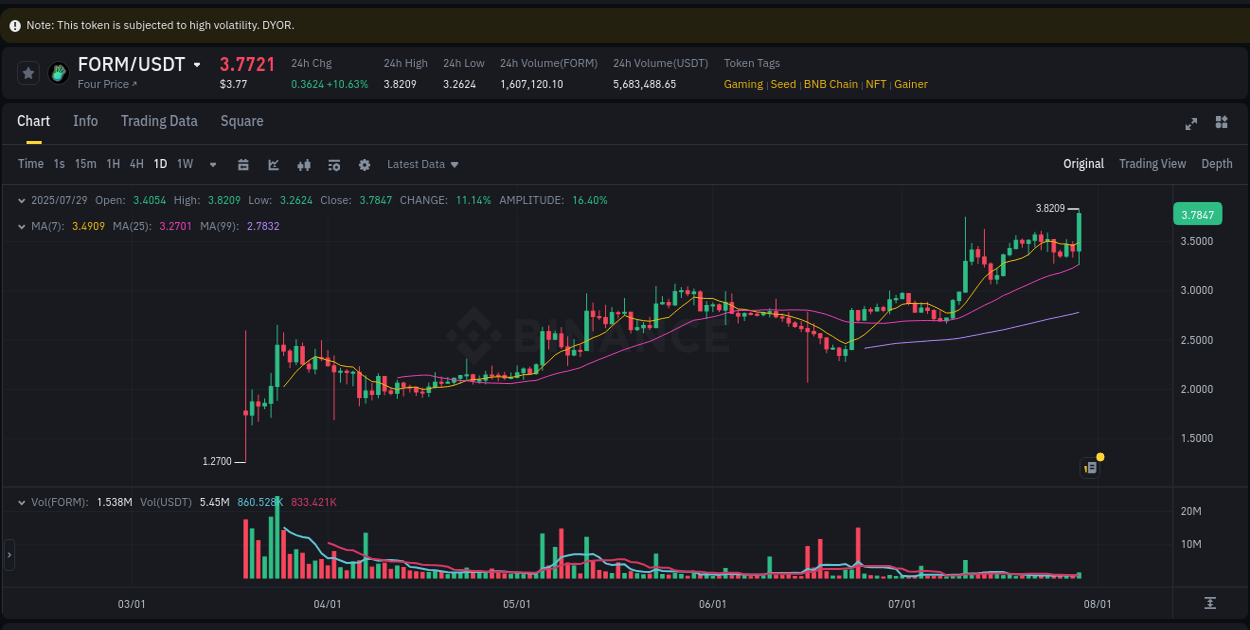
Task: Open the panel layout switcher icon
Action: 1221,123
